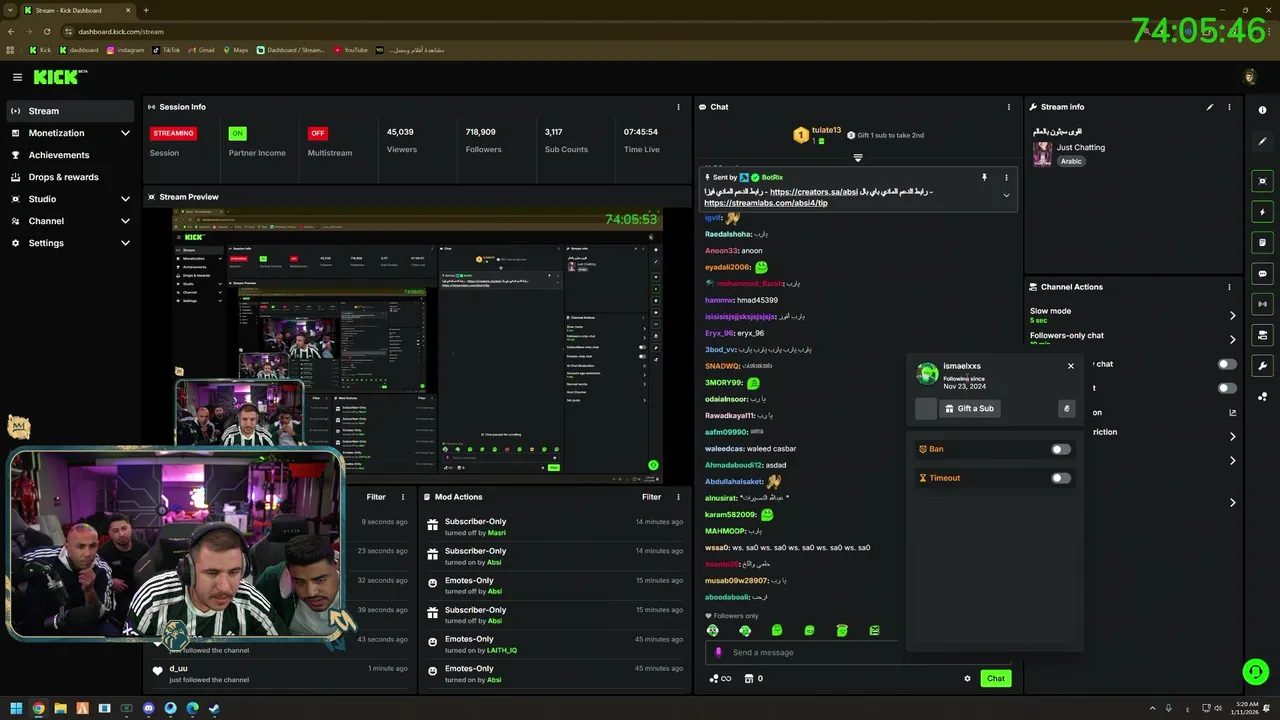Click the pencil icon in right rail
The height and width of the screenshot is (720, 1280).
[x=1262, y=141]
